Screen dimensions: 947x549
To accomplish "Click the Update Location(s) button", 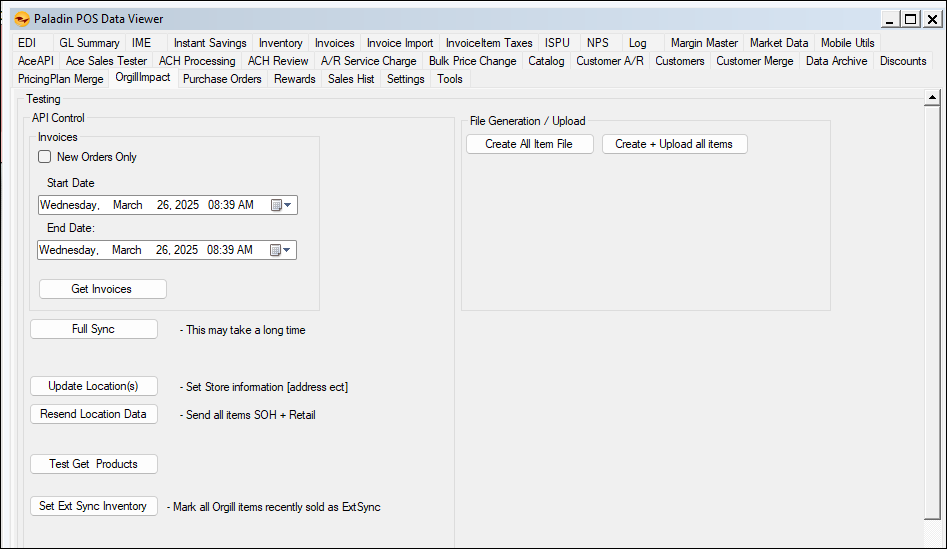I will pos(94,386).
